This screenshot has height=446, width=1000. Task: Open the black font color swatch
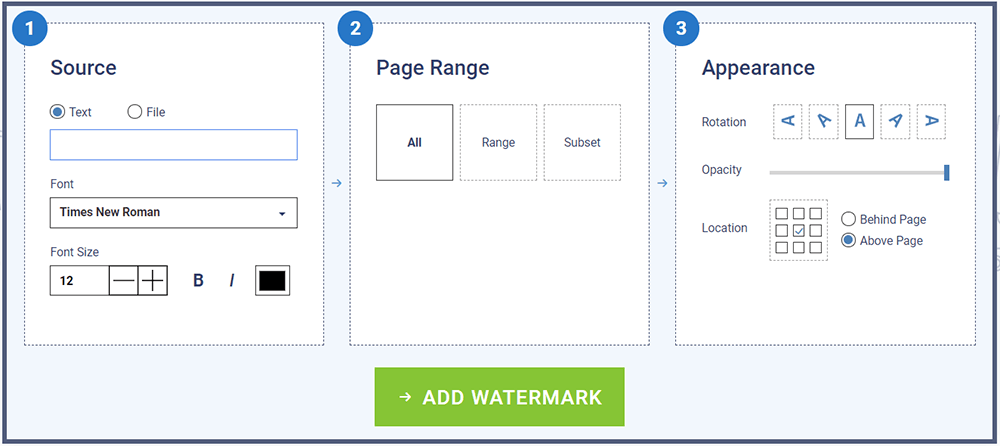point(272,281)
